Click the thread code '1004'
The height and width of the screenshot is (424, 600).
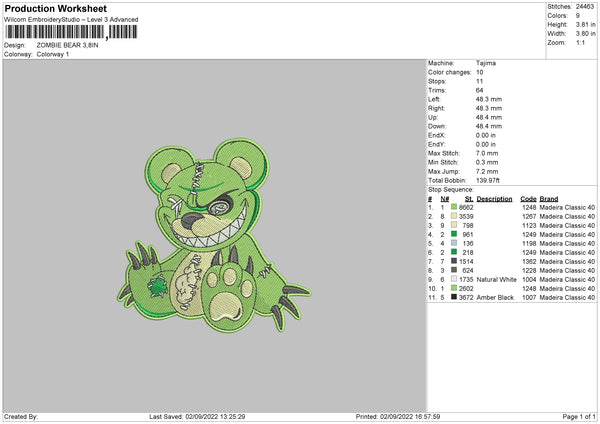[530, 279]
